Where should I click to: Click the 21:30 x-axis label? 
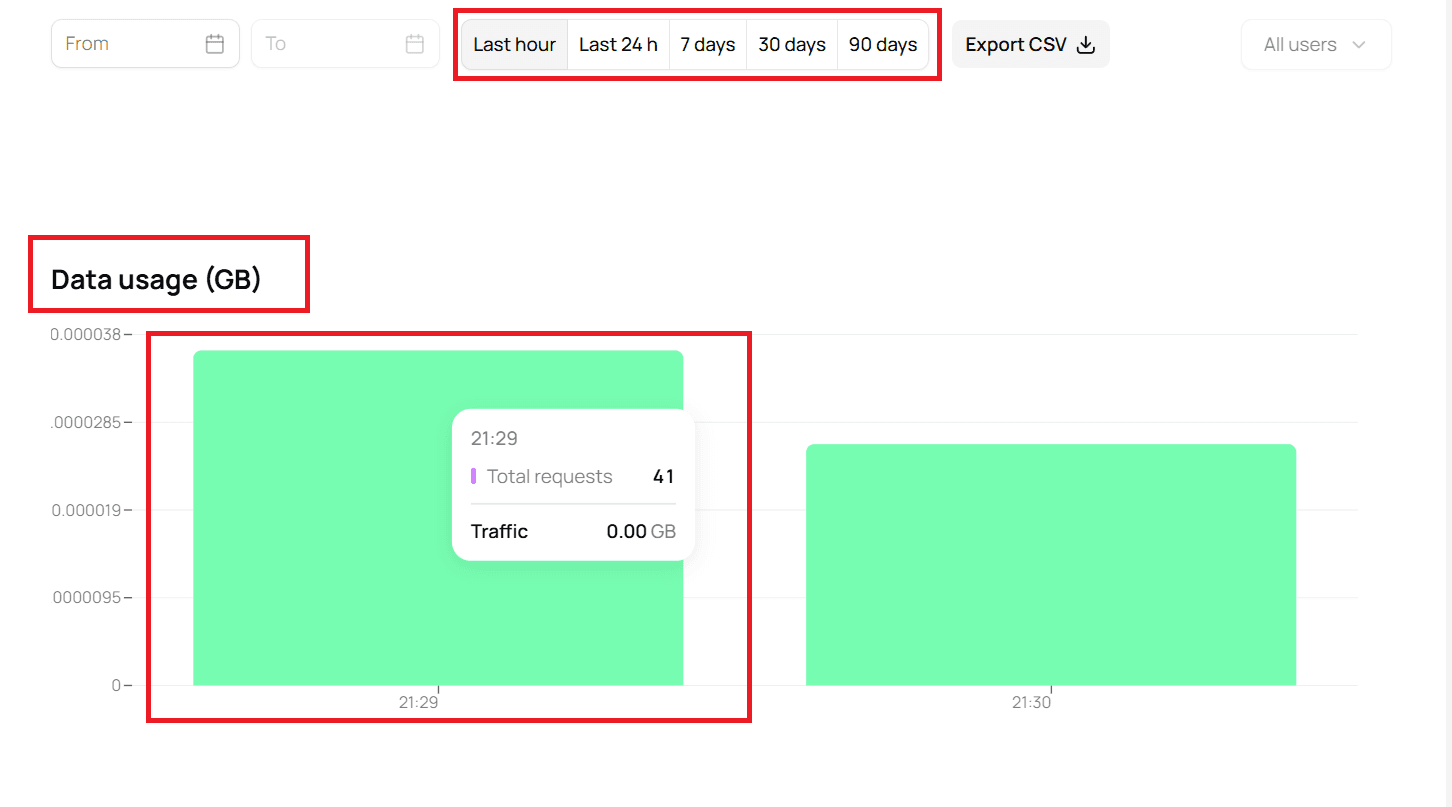coord(1031,703)
